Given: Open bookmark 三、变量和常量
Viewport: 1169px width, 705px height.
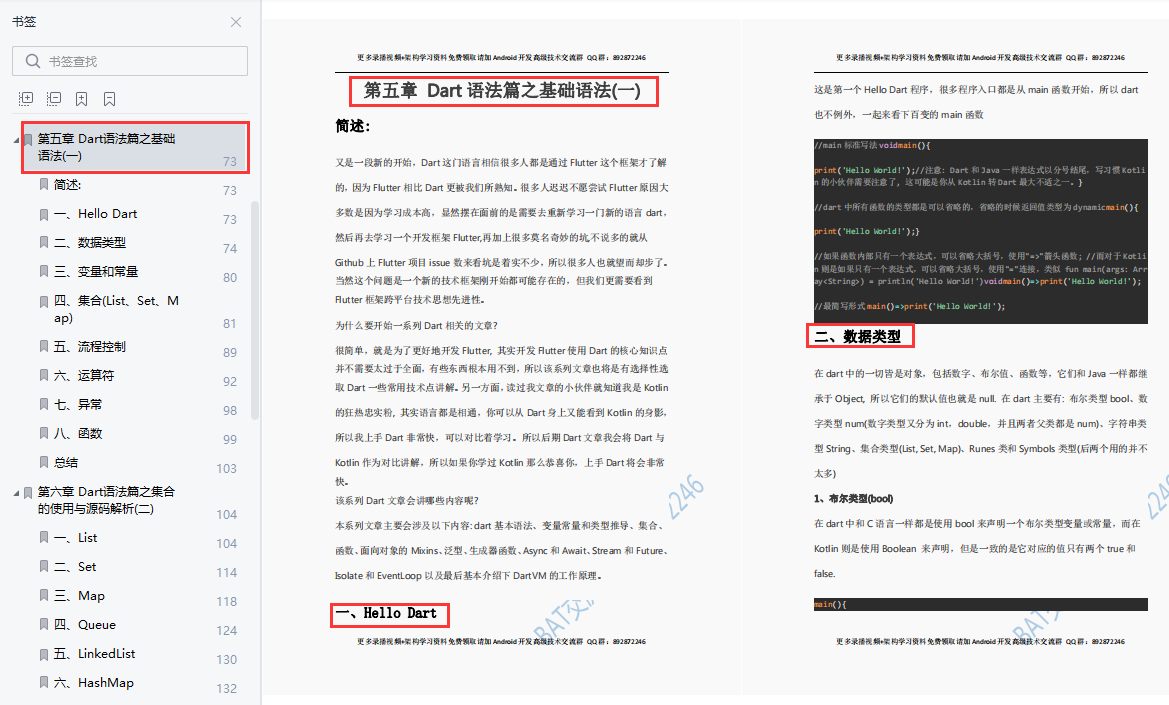Looking at the screenshot, I should (x=96, y=272).
